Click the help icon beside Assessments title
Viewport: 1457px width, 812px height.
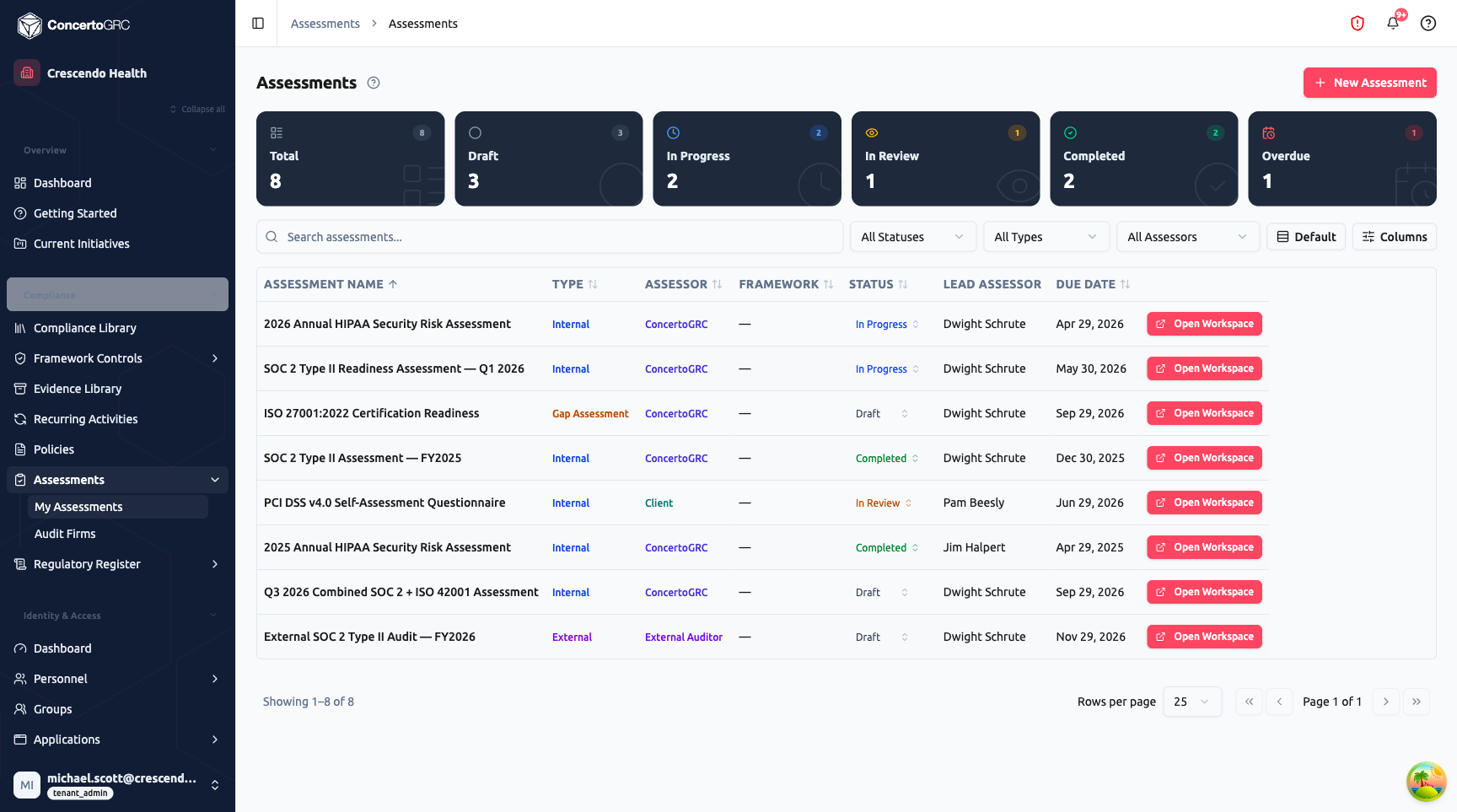point(374,83)
